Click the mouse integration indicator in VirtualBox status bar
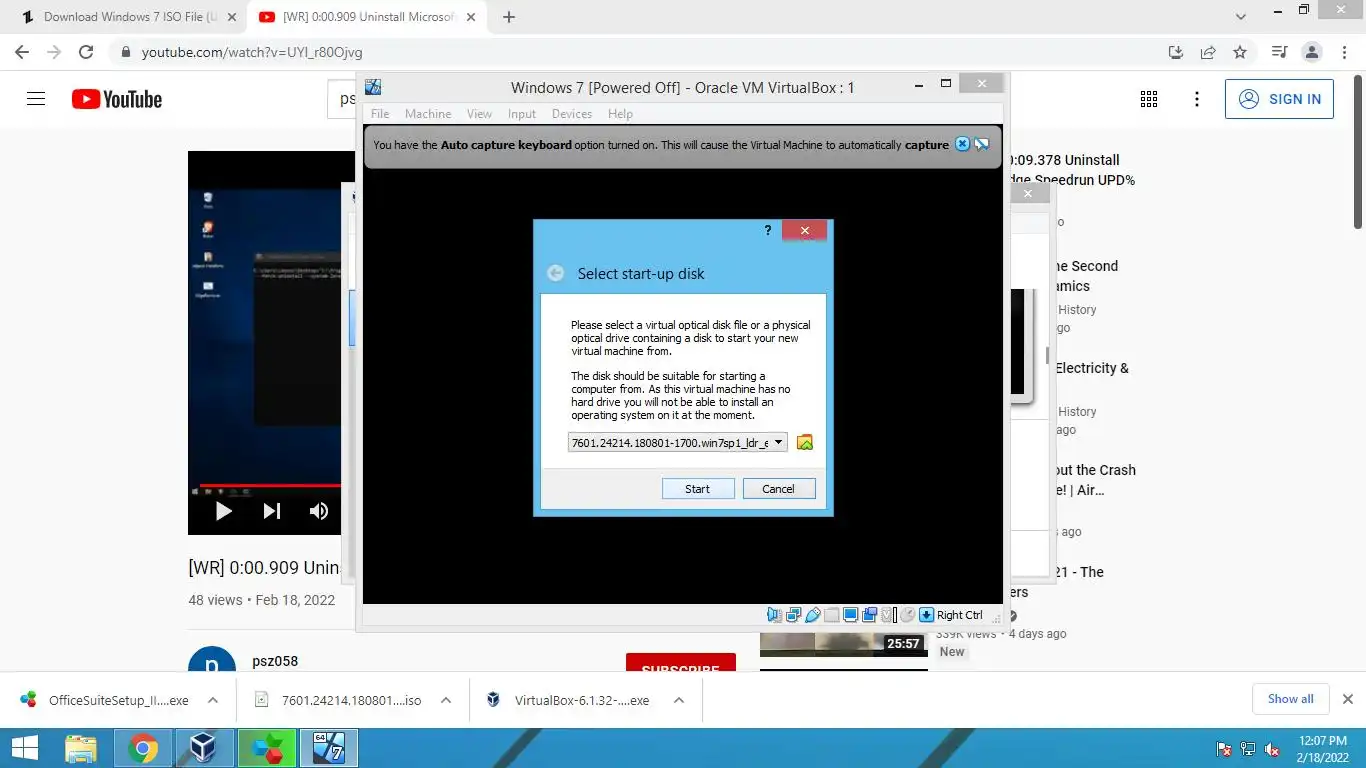The image size is (1366, 768). click(x=908, y=615)
